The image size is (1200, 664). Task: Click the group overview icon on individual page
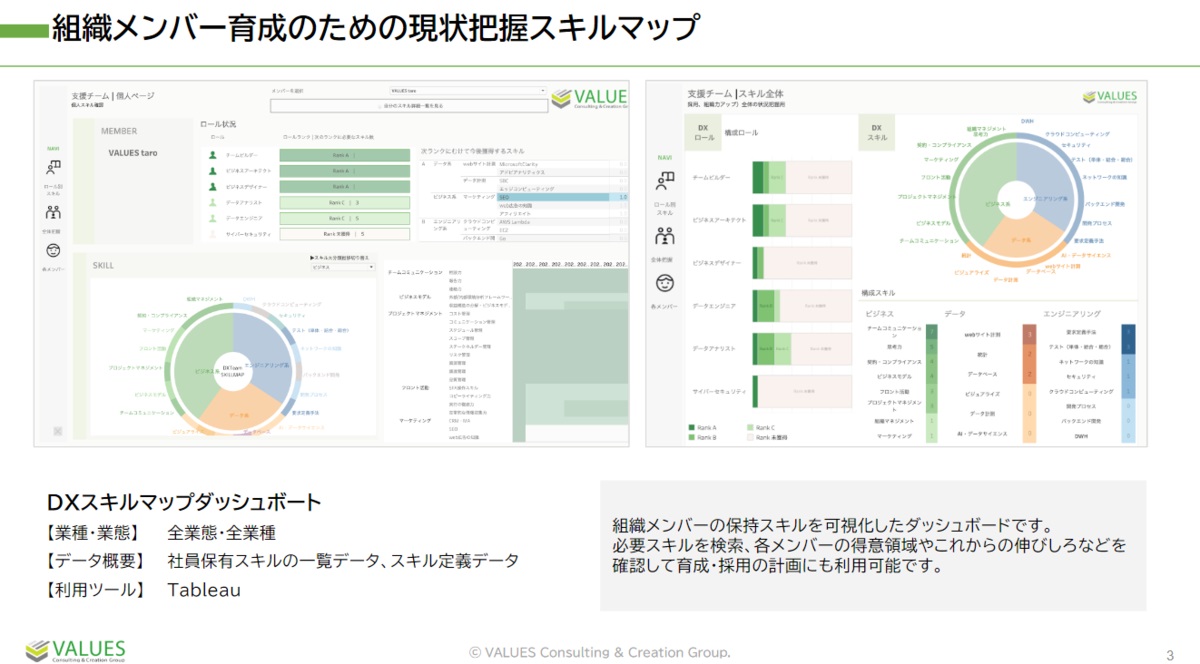point(53,213)
